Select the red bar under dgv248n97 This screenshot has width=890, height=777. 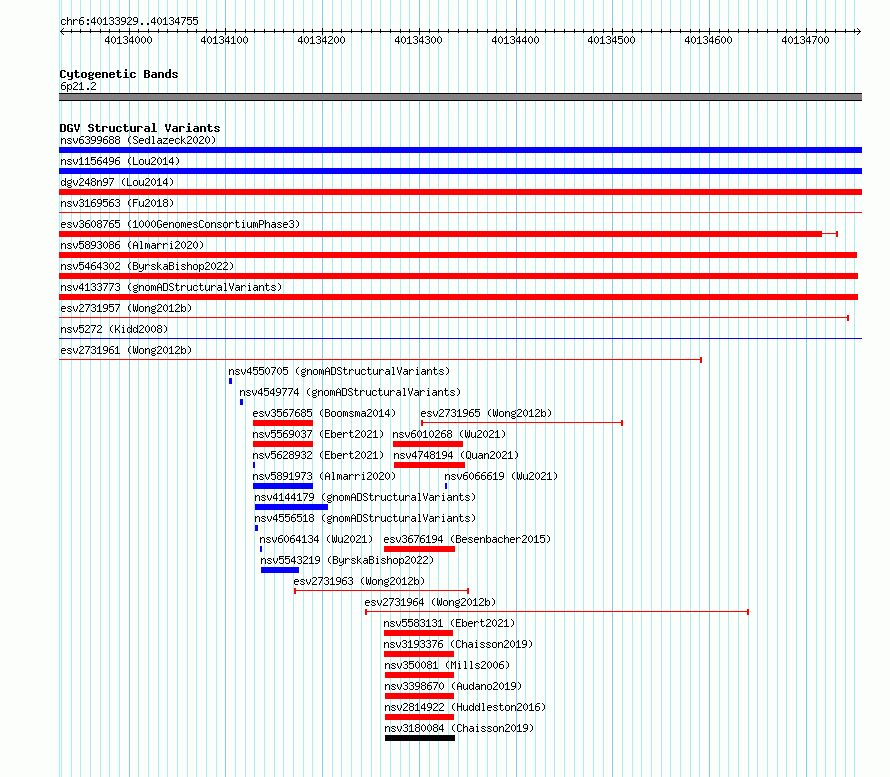(460, 192)
